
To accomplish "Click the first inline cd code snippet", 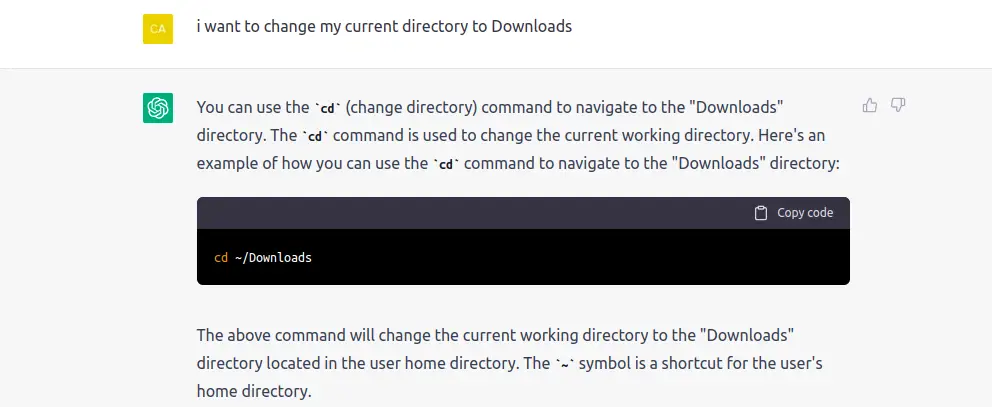I will pos(327,108).
